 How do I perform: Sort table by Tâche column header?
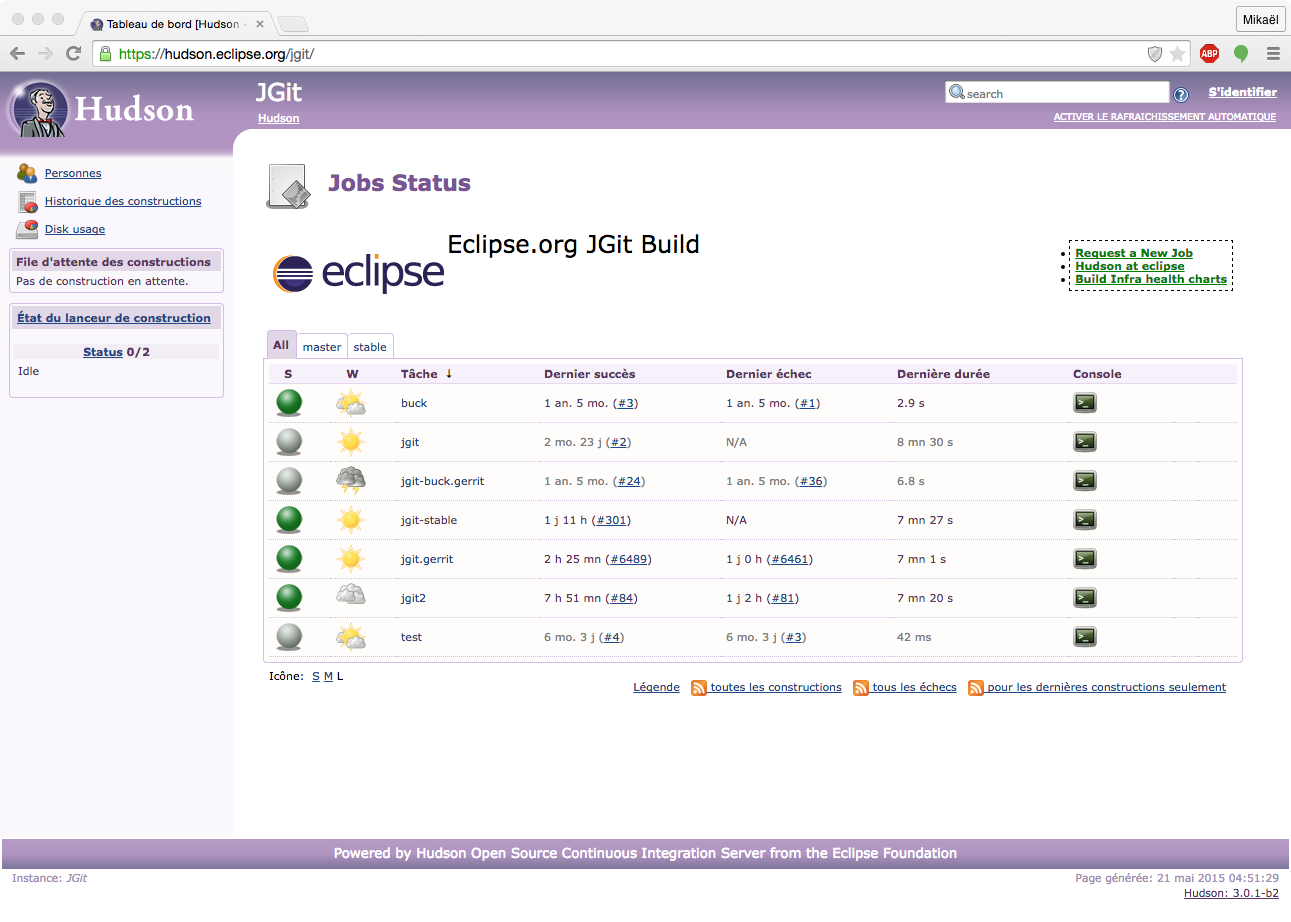click(x=426, y=374)
